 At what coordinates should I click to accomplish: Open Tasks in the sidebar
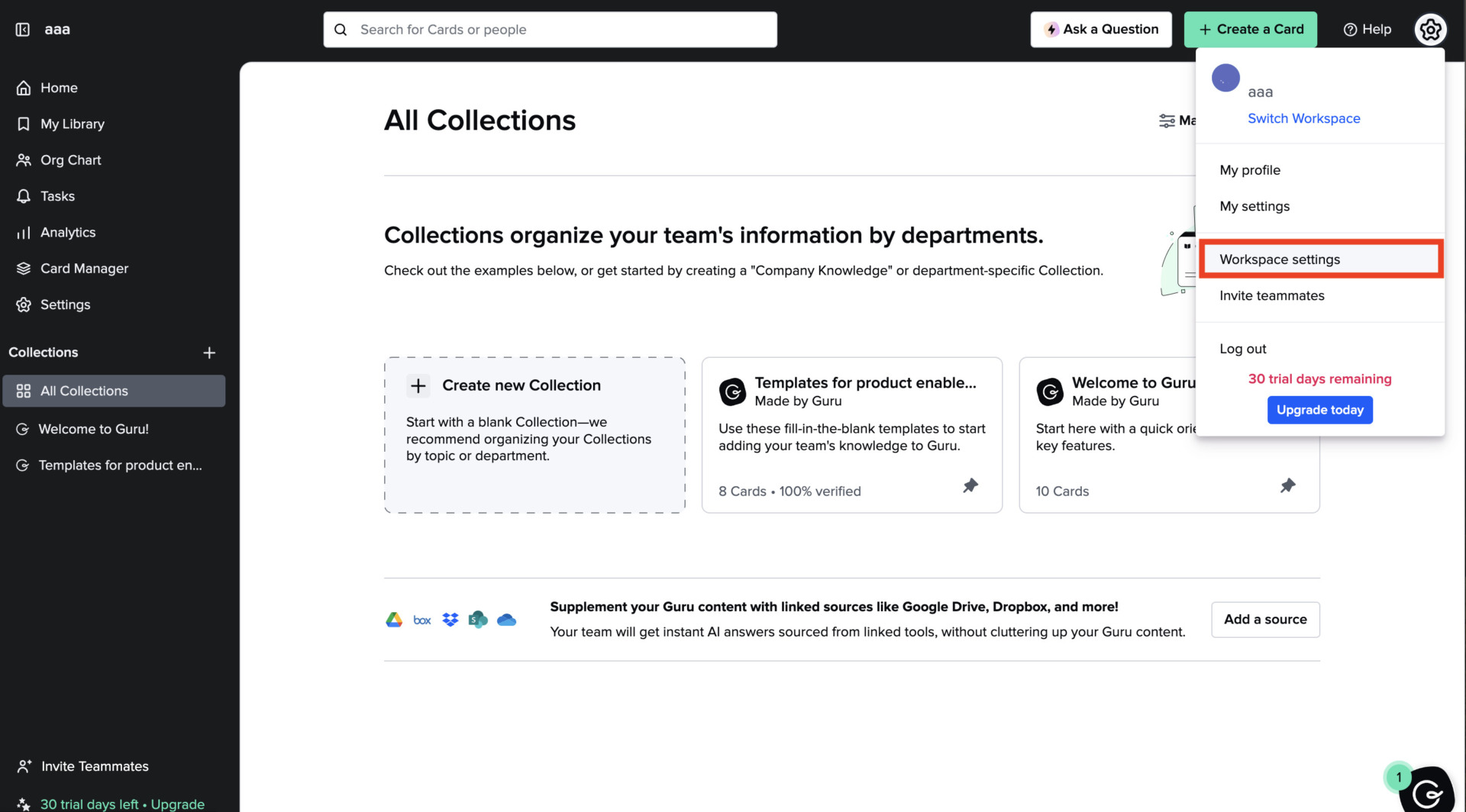(58, 195)
